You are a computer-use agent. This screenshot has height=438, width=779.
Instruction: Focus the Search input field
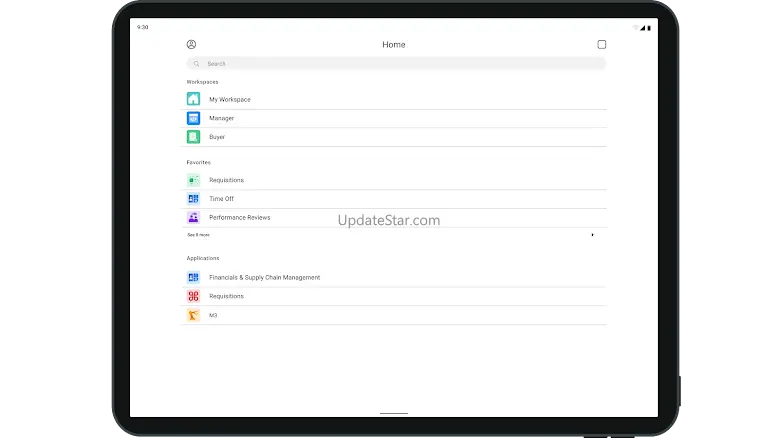(x=396, y=64)
